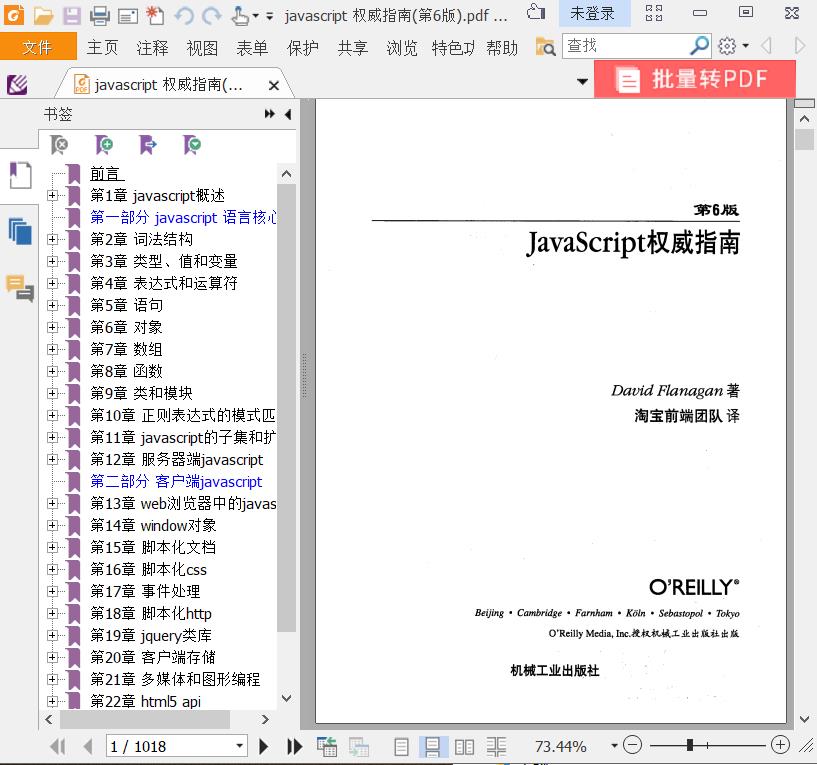Undo the last action
This screenshot has width=817, height=765.
(183, 16)
